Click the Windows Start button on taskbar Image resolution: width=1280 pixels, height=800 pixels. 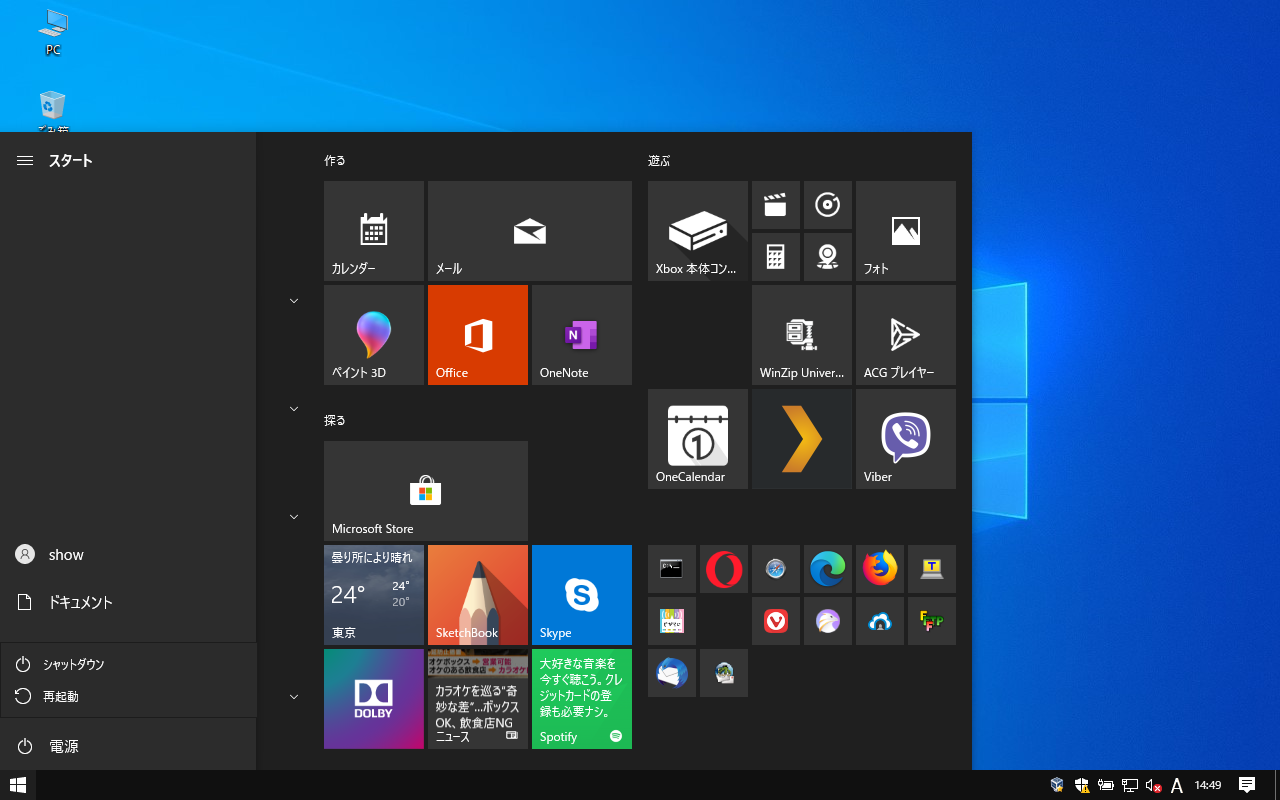tap(18, 785)
